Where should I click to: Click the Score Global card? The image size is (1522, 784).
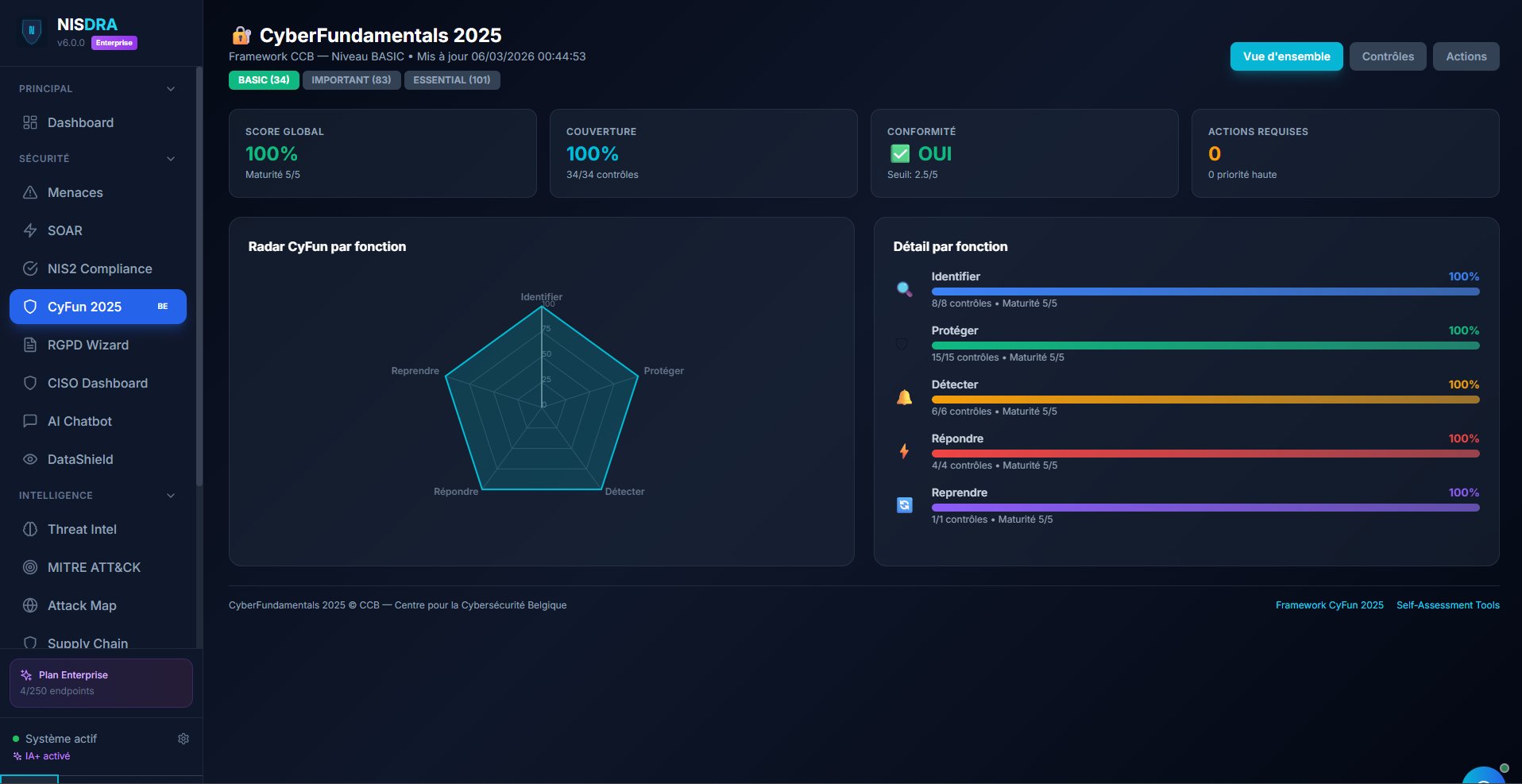[383, 153]
